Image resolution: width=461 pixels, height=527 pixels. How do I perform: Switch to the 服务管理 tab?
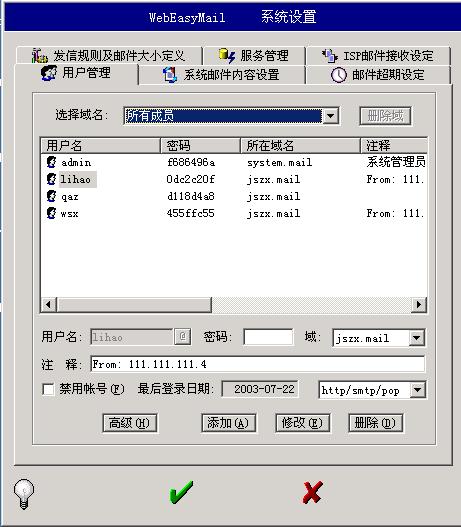pyautogui.click(x=254, y=55)
